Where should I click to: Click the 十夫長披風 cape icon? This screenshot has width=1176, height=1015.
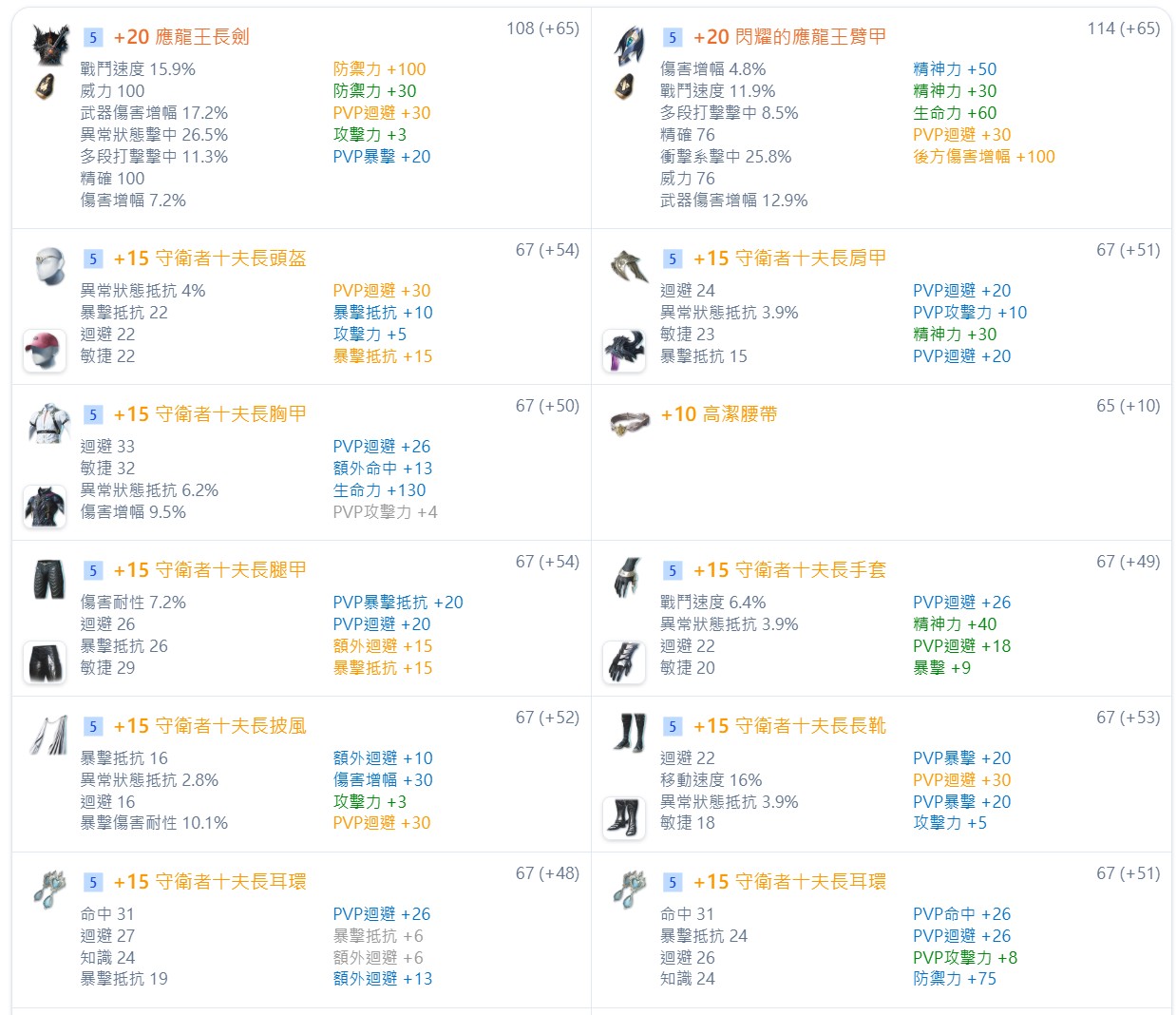(48, 734)
